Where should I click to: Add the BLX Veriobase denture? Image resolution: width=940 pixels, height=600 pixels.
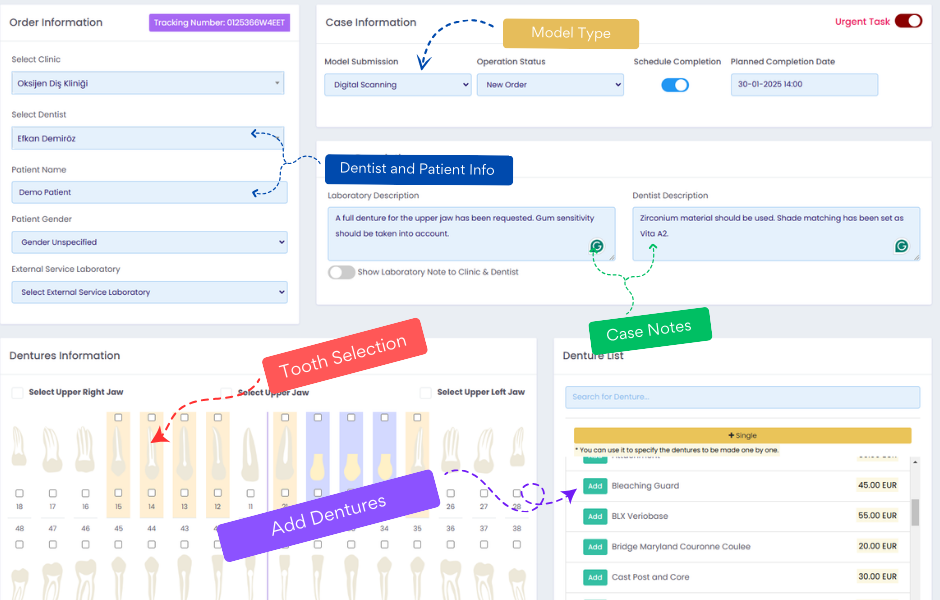tap(594, 516)
